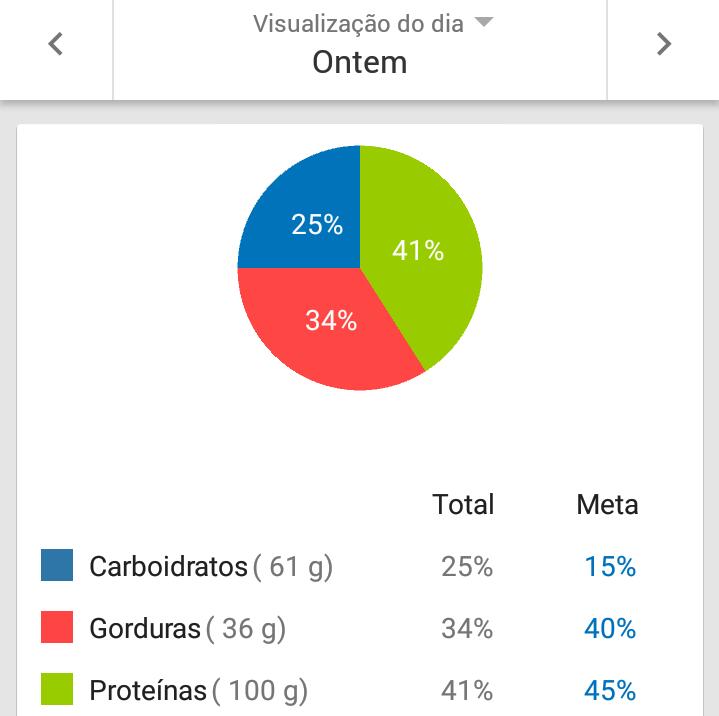Viewport: 719px width, 716px height.
Task: Edit the Gorduras 40% meta value
Action: coord(610,629)
